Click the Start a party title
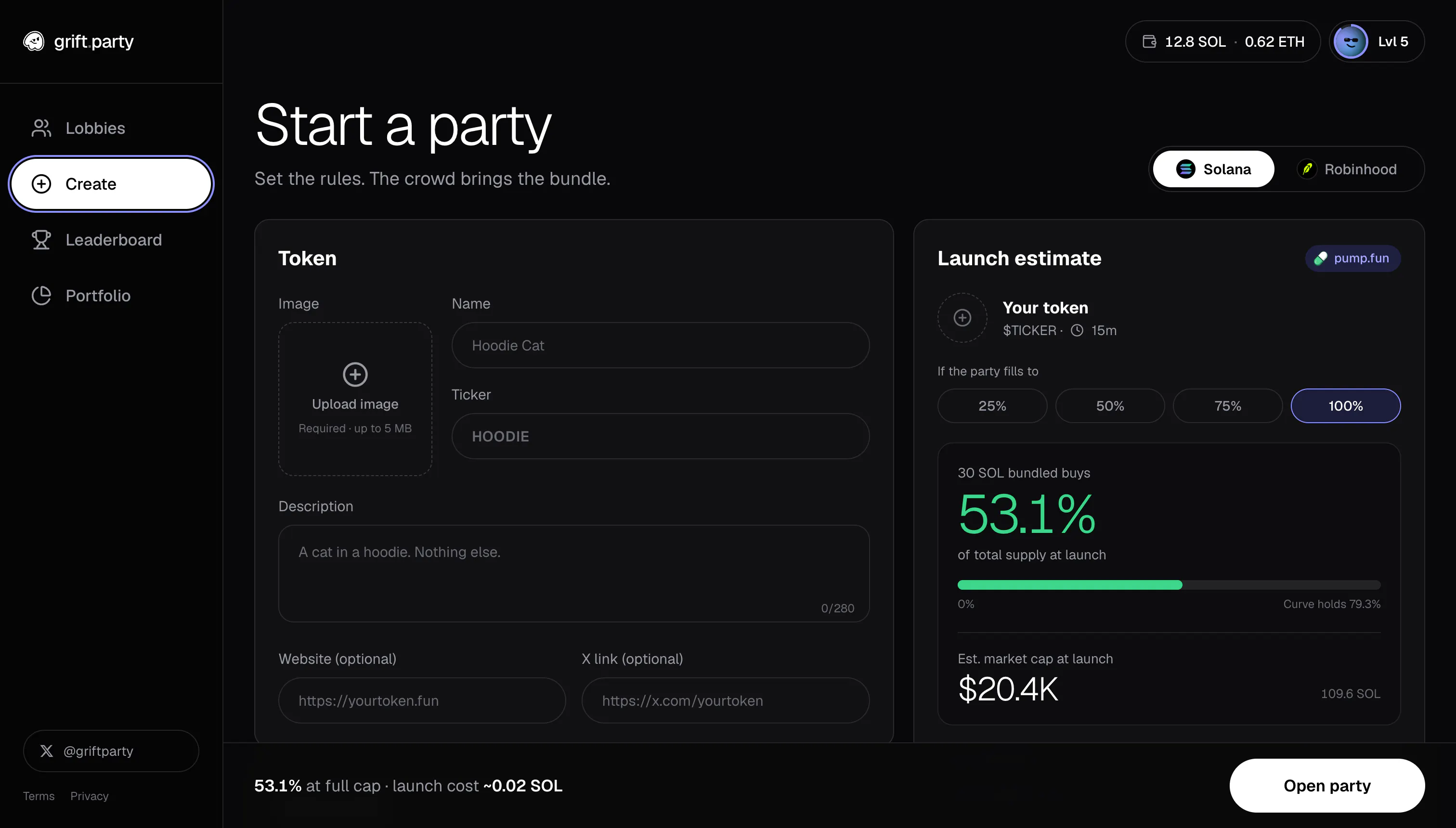The image size is (1456, 828). 403,125
